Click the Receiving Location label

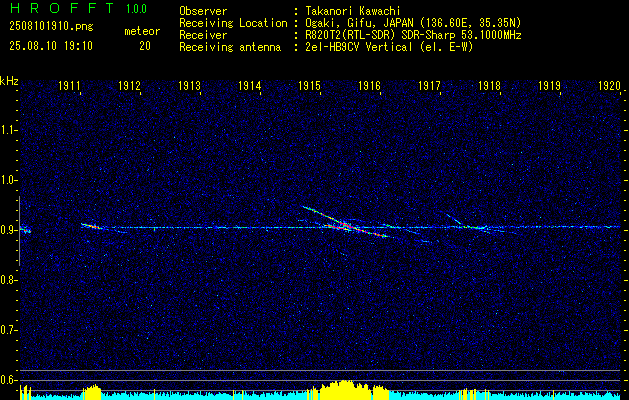[x=233, y=23]
